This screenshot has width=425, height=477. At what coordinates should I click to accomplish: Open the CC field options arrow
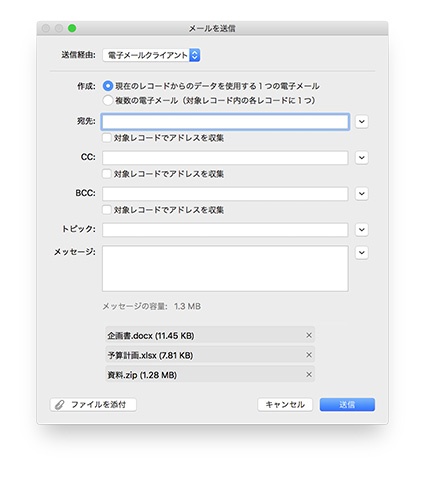tap(362, 158)
